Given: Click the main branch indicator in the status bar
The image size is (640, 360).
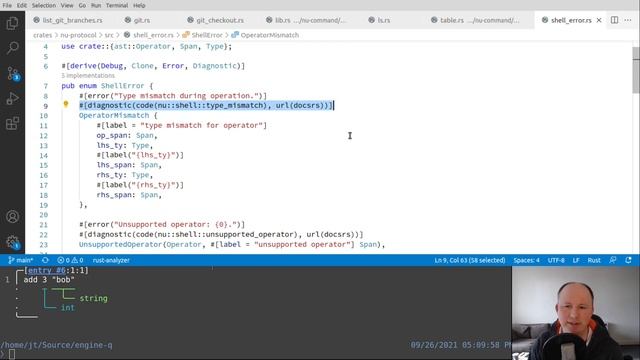Looking at the screenshot, I should point(20,260).
